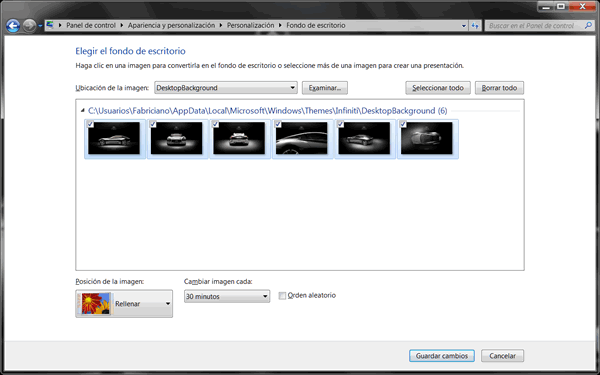Select the fifth angled car thumbnail
Screen dimensions: 600x375
coord(364,139)
